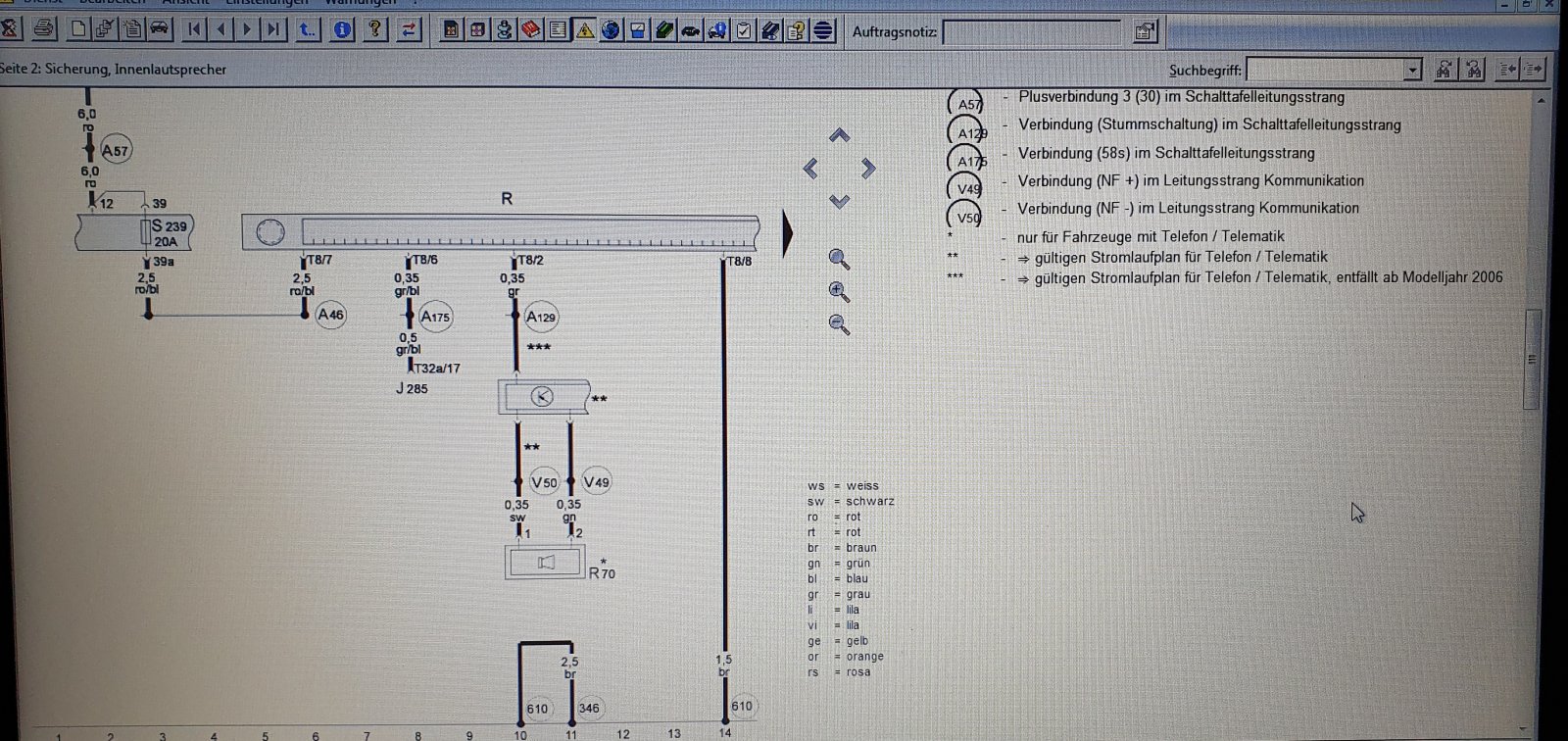
Task: Click the legend panel scrollbar thumb
Action: (x=1533, y=359)
